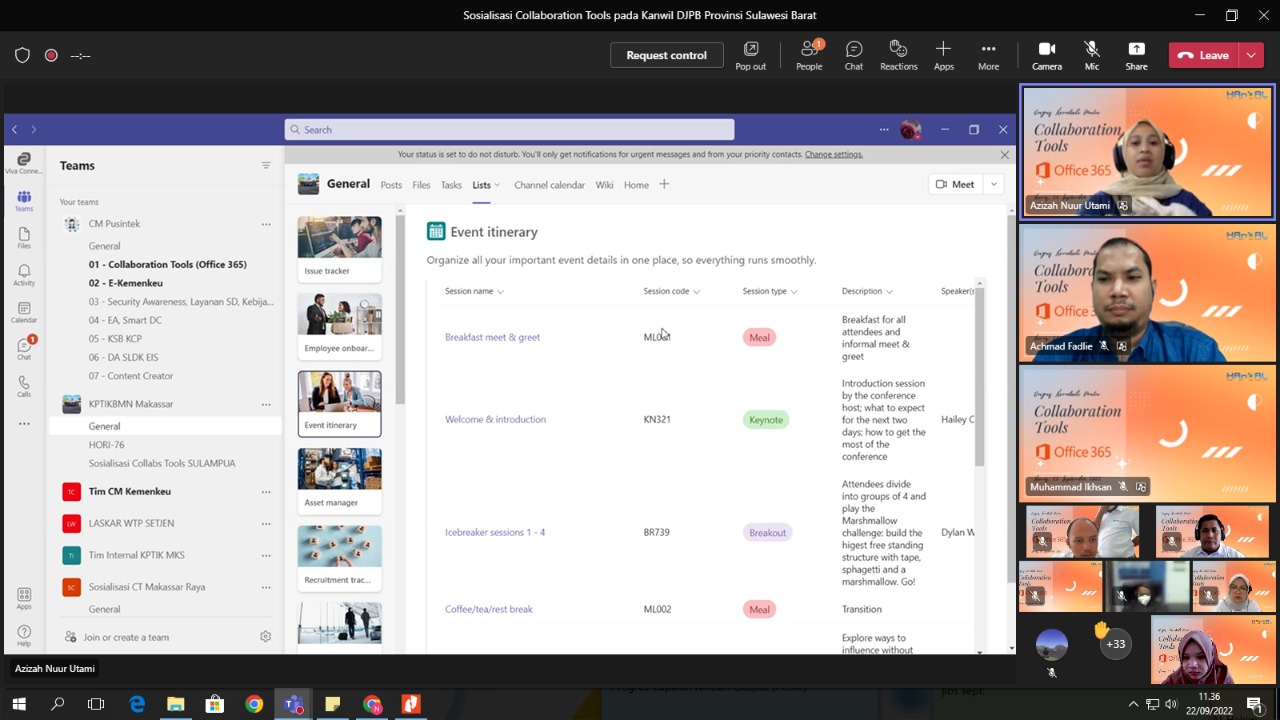Viewport: 1280px width, 720px height.
Task: Select the Asset manager template
Action: 339,480
